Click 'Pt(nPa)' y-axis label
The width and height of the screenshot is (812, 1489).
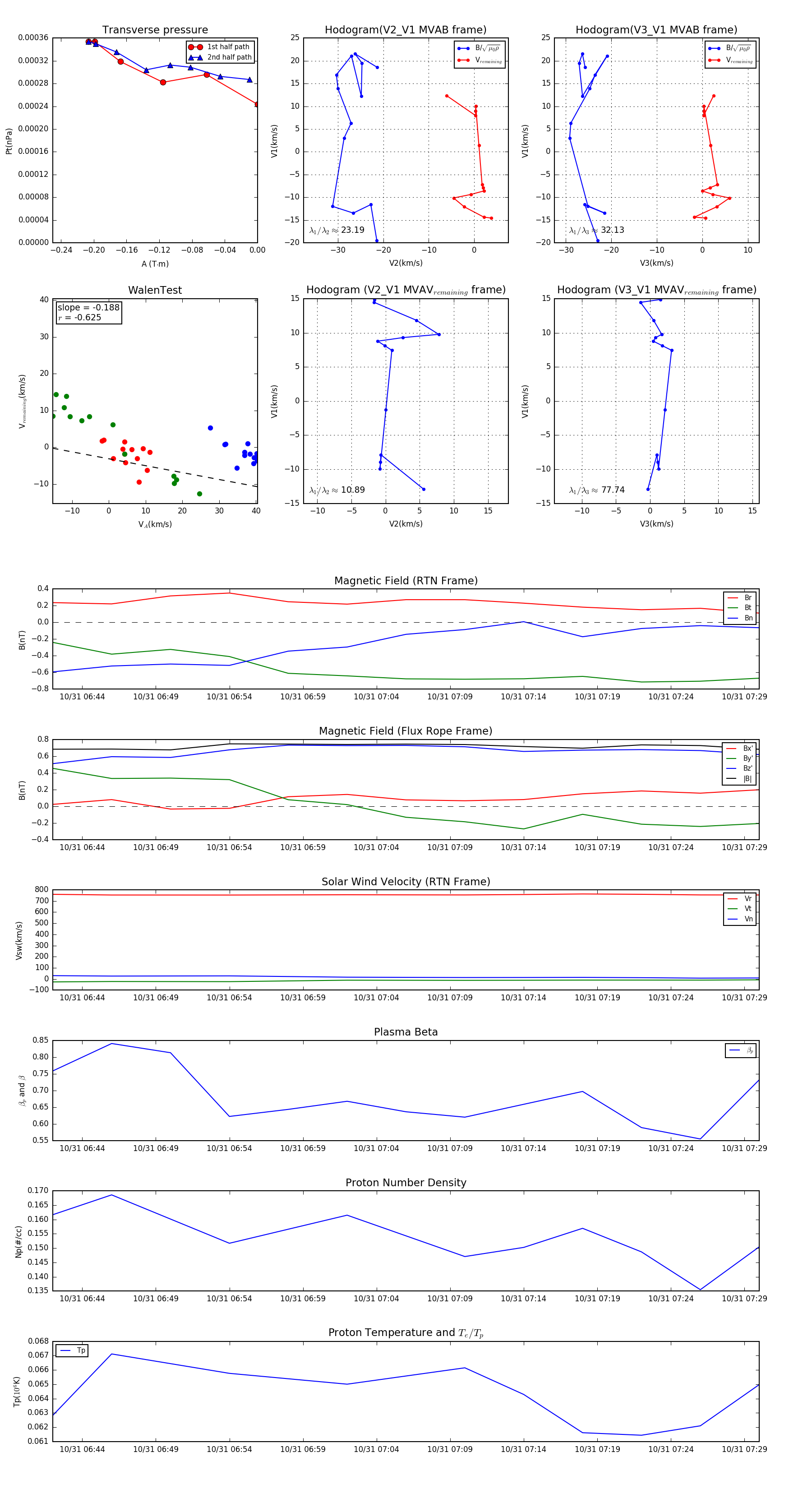(9, 140)
